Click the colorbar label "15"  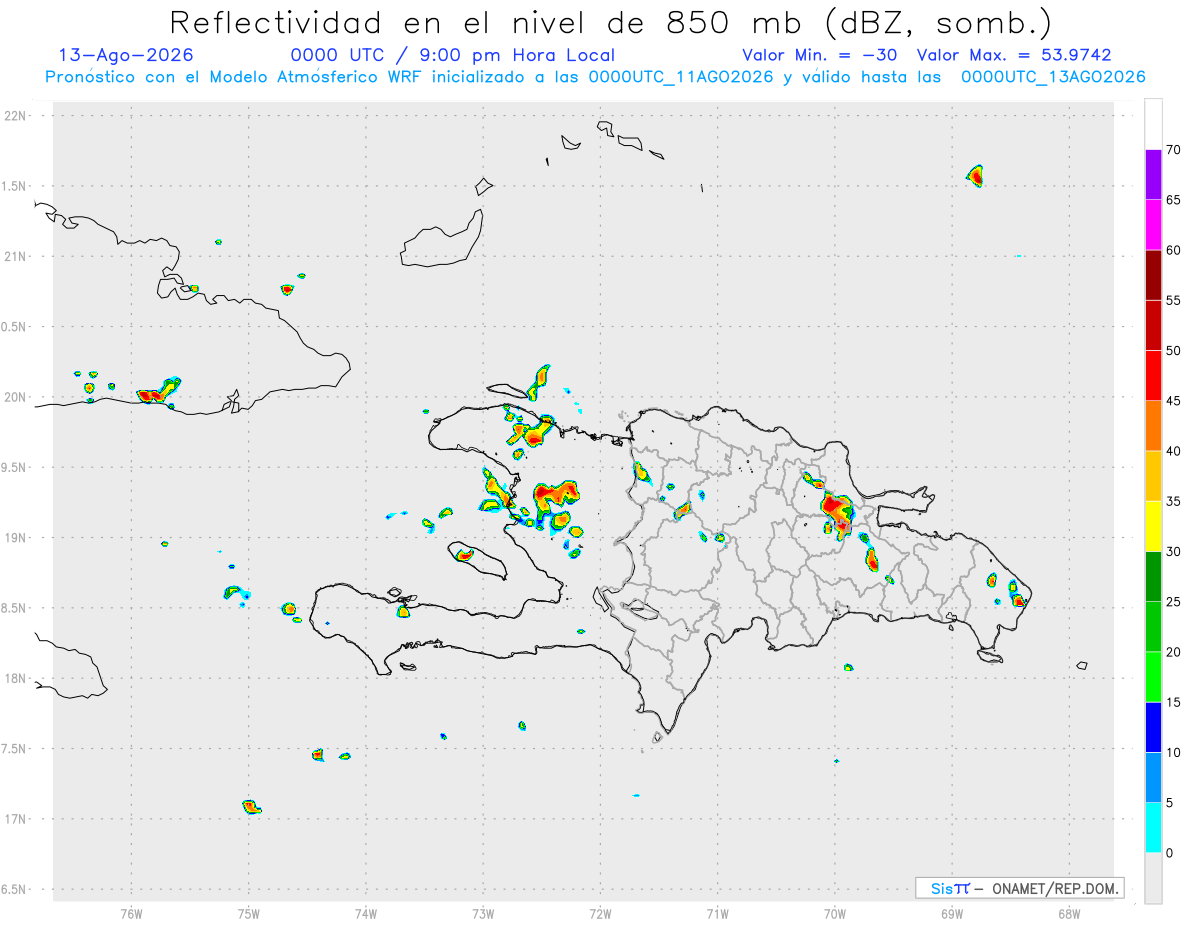(x=1174, y=702)
